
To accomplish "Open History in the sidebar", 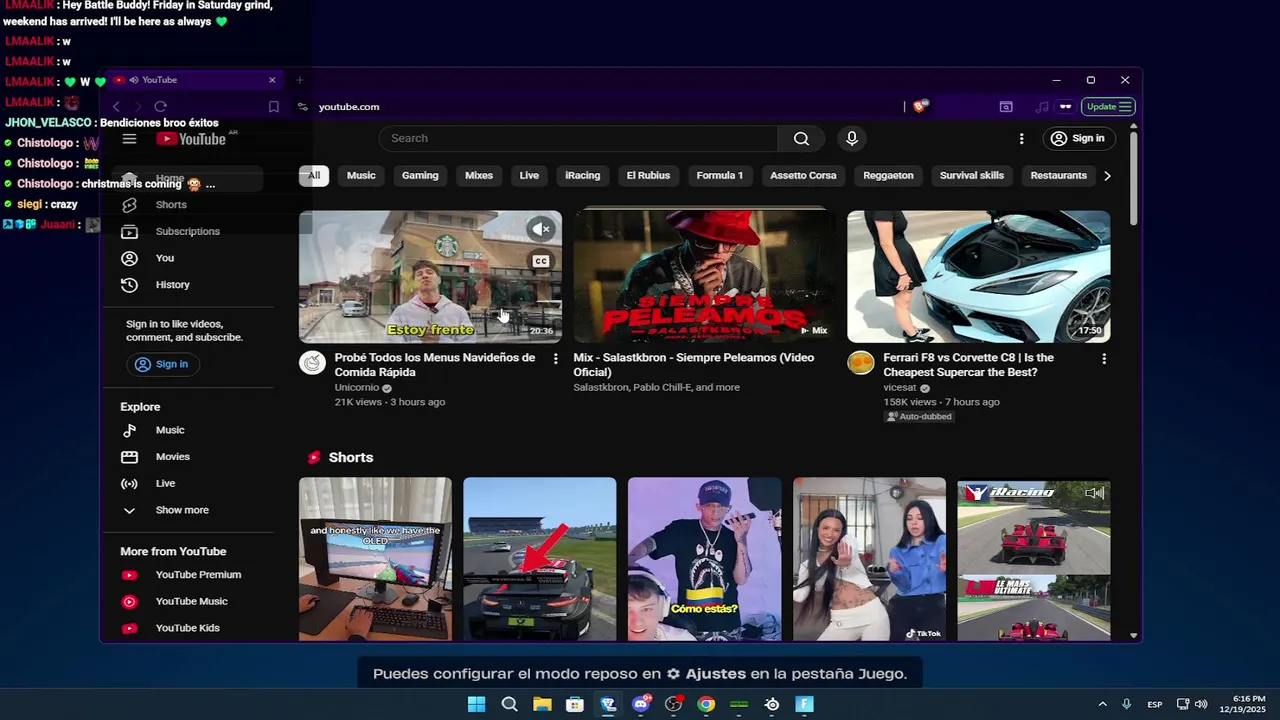I will pos(186,285).
